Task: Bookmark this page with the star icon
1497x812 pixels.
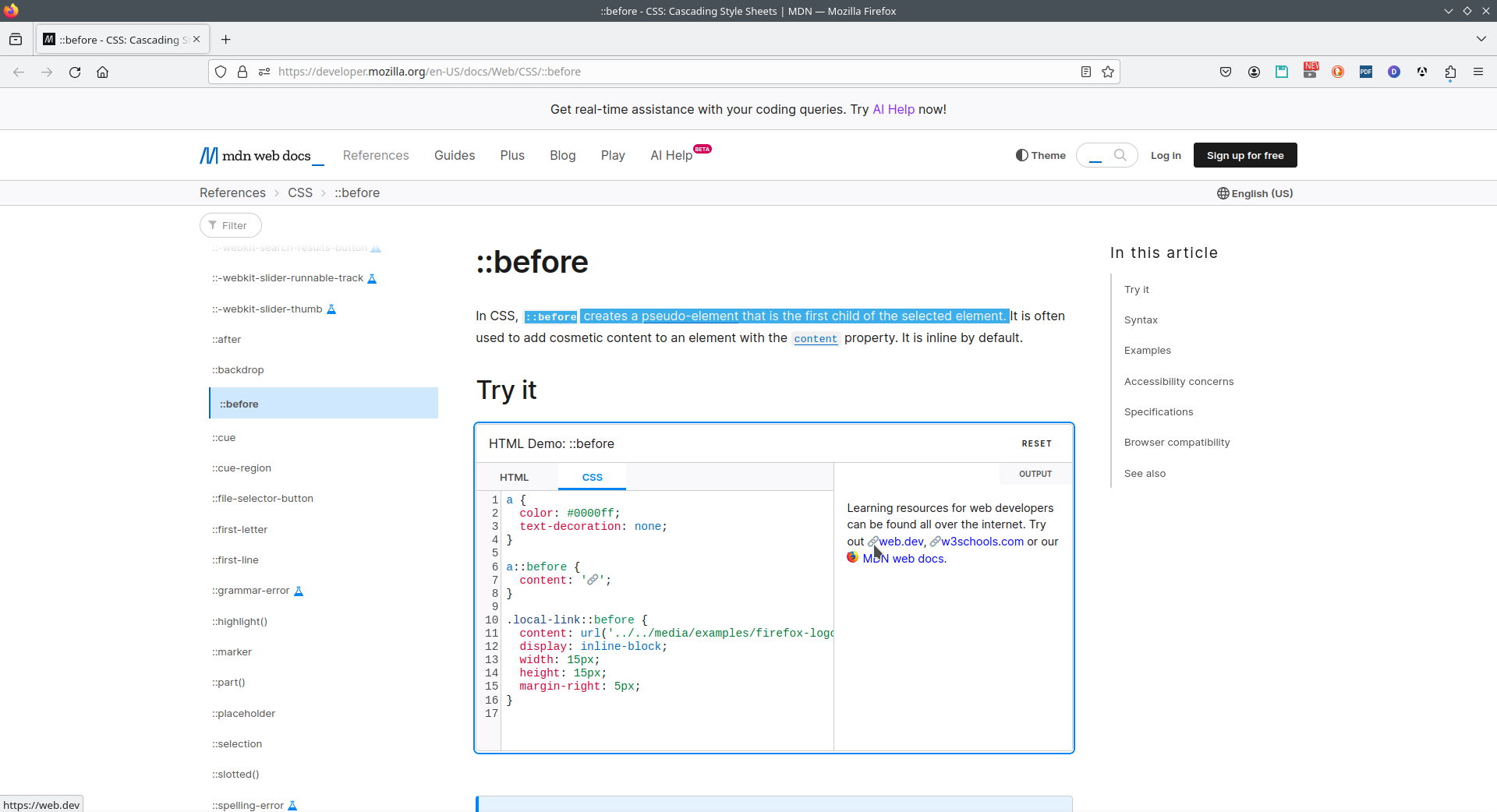Action: tap(1108, 72)
